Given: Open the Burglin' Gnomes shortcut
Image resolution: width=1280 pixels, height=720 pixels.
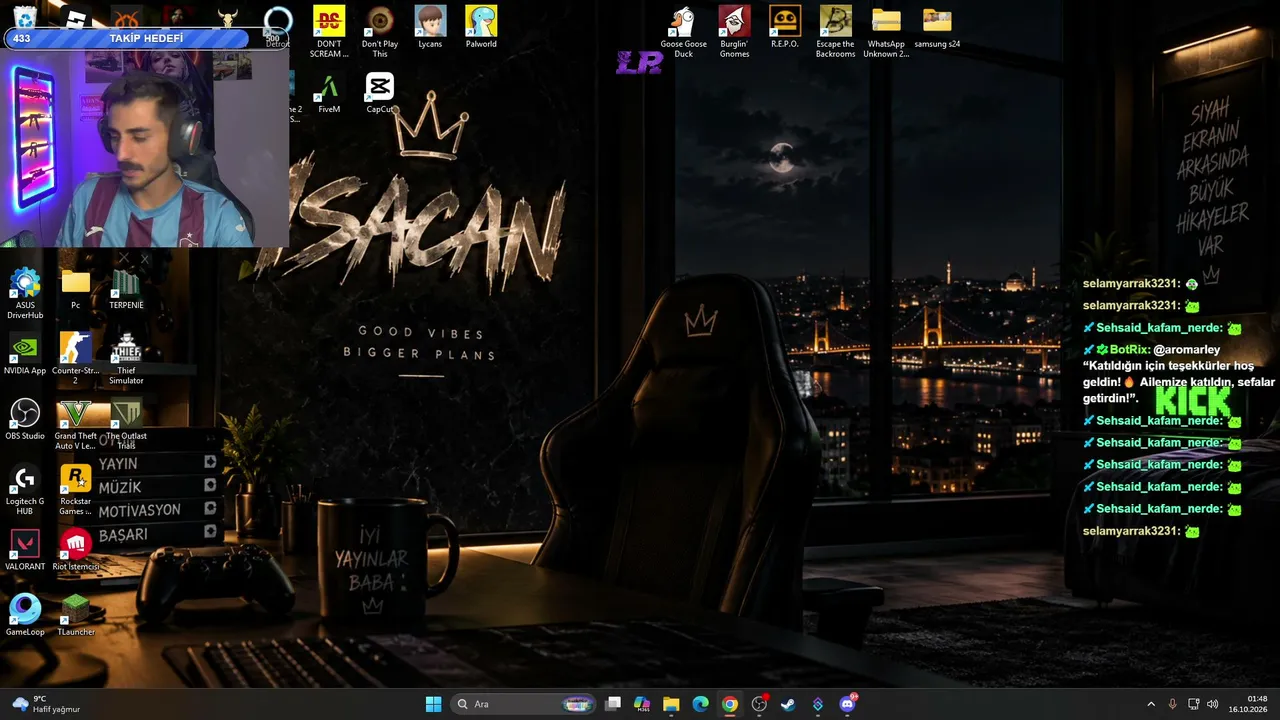Looking at the screenshot, I should click(x=734, y=31).
